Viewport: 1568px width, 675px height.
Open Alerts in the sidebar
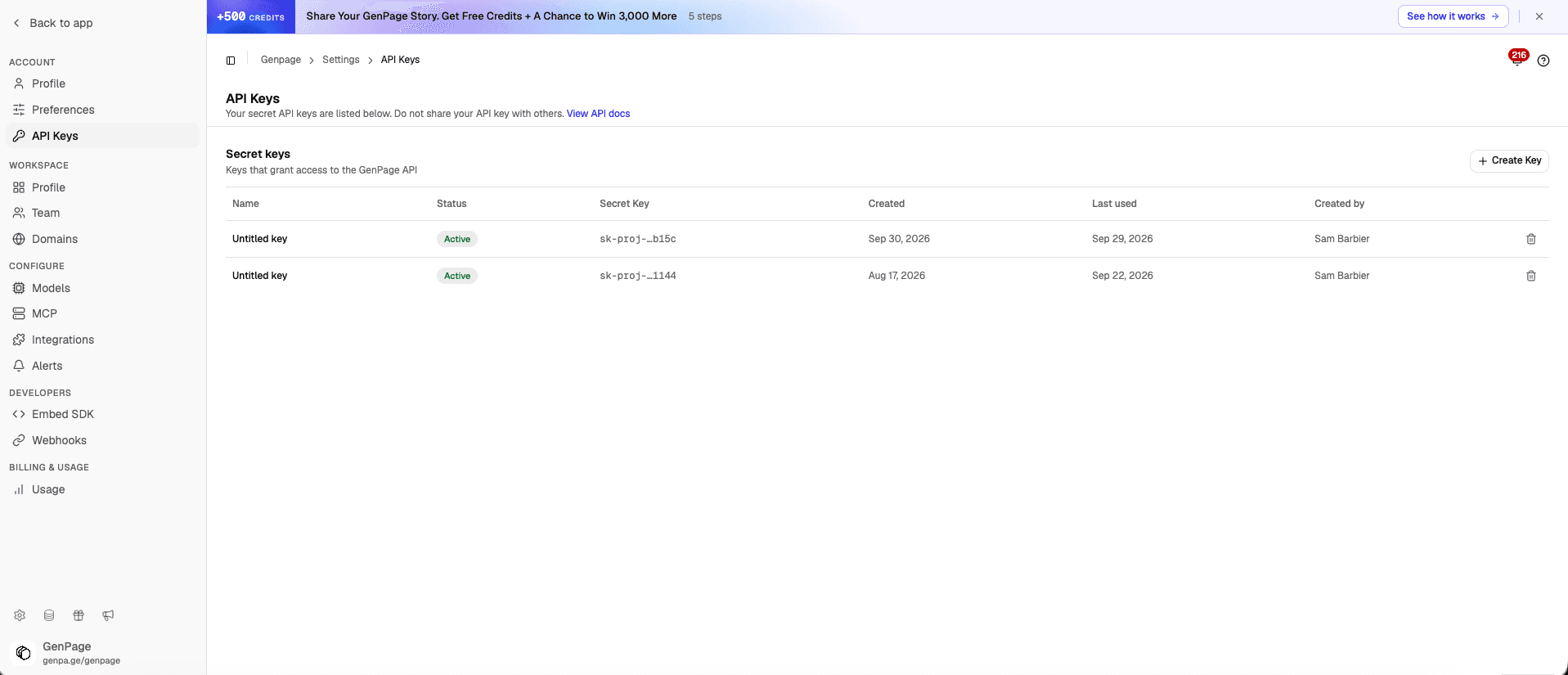[102, 366]
